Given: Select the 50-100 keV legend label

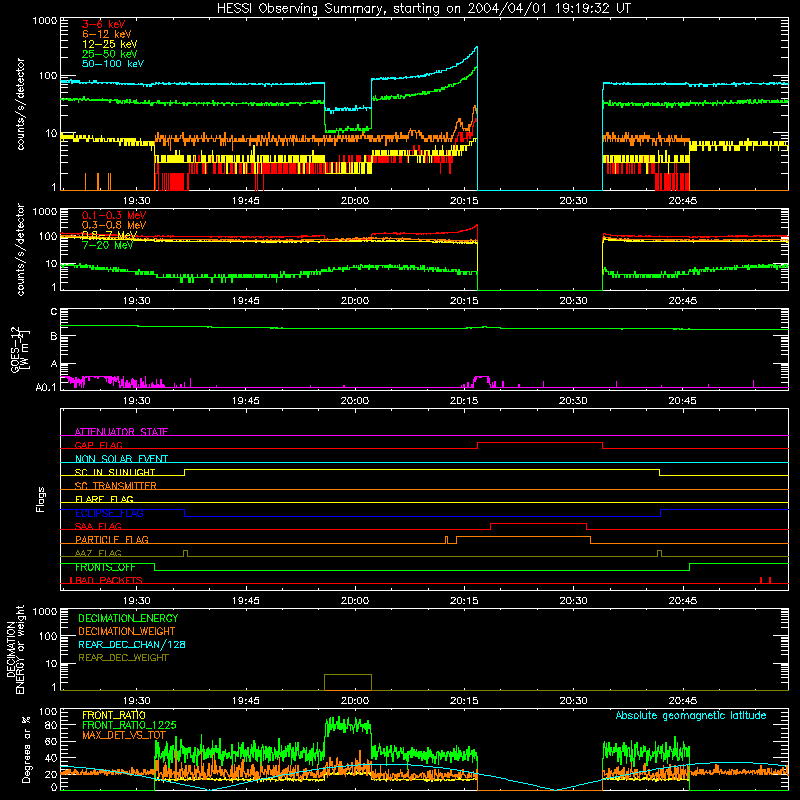Looking at the screenshot, I should coord(113,64).
